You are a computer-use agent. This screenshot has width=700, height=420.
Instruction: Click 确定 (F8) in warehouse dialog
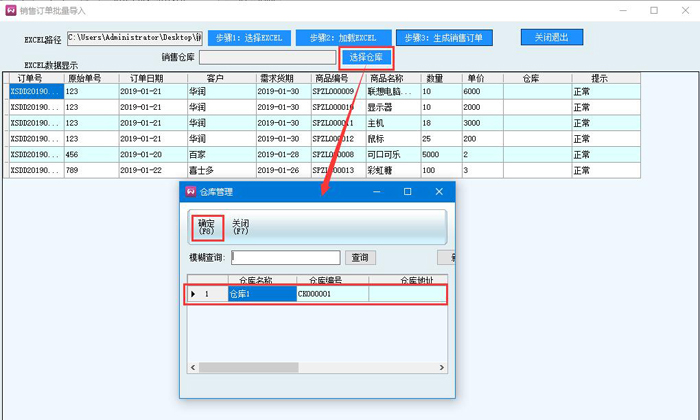[x=205, y=227]
